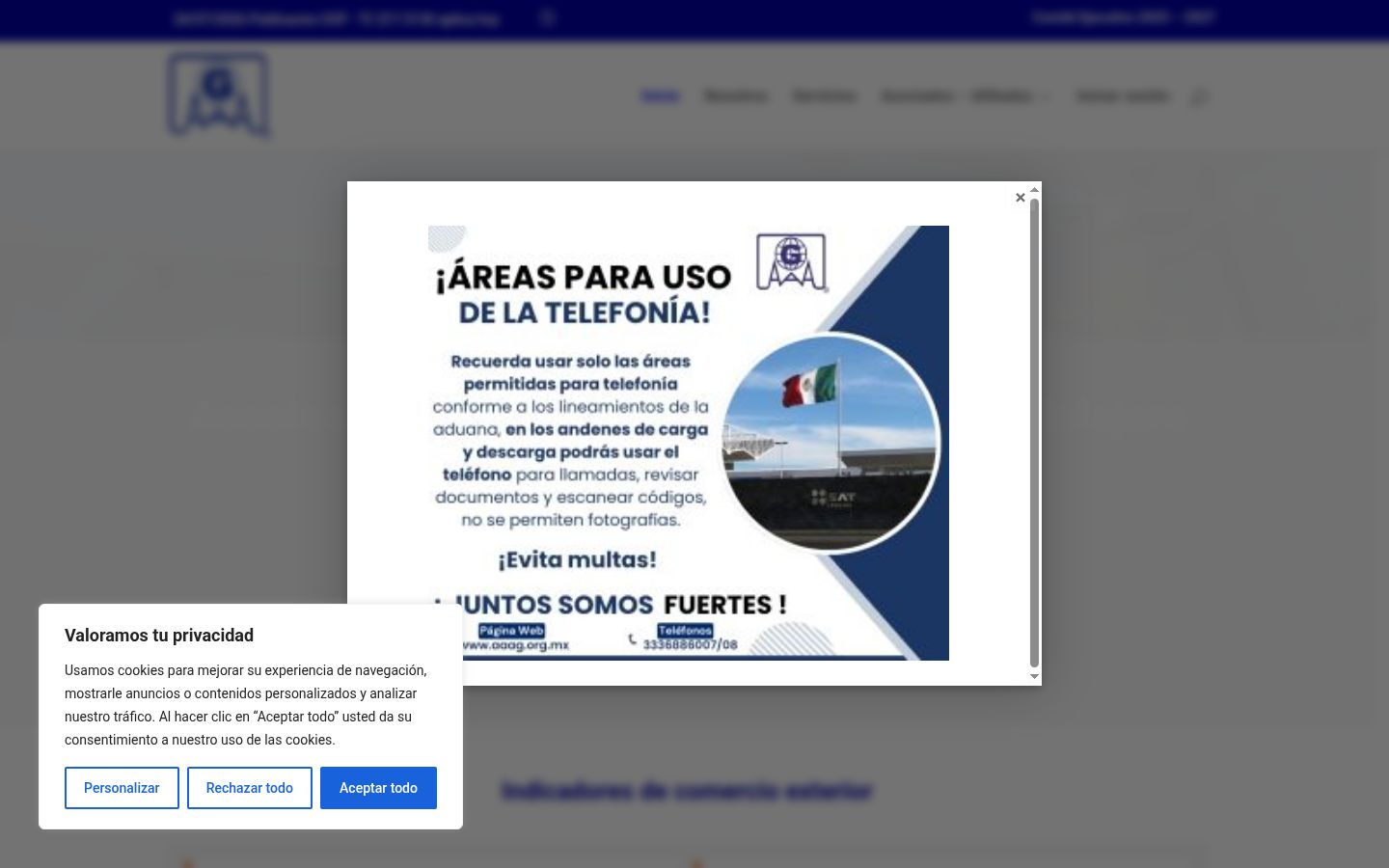Click 'Aceptar todo' cookie button
Image resolution: width=1389 pixels, height=868 pixels.
pyautogui.click(x=378, y=788)
